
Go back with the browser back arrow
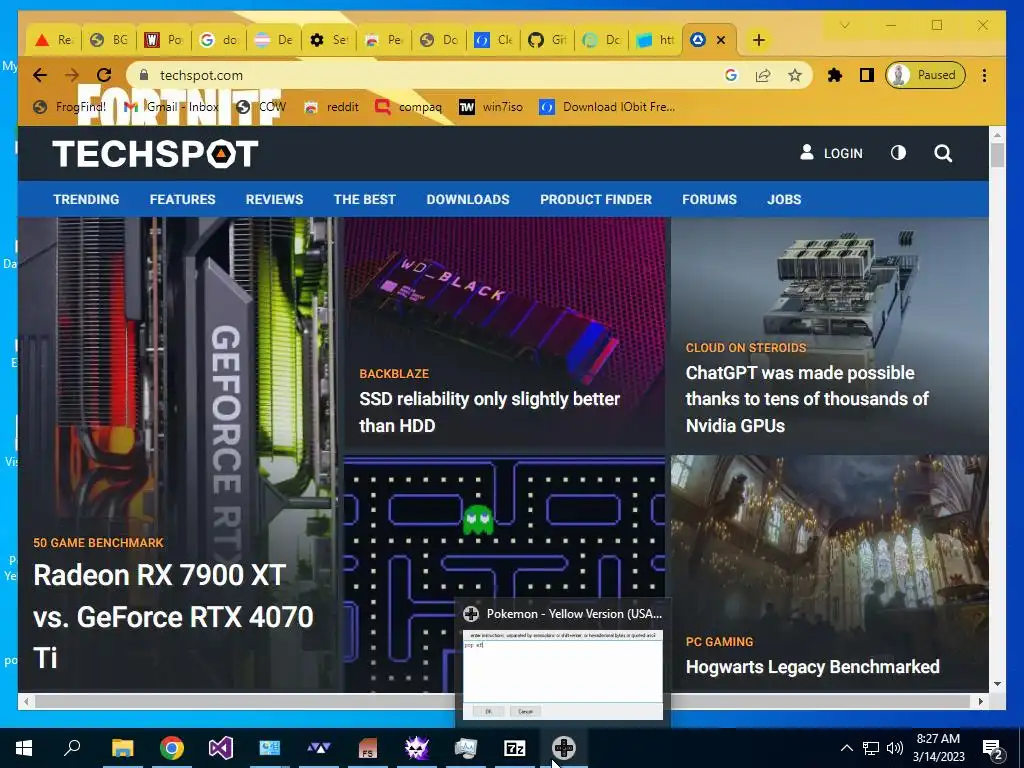pyautogui.click(x=40, y=75)
